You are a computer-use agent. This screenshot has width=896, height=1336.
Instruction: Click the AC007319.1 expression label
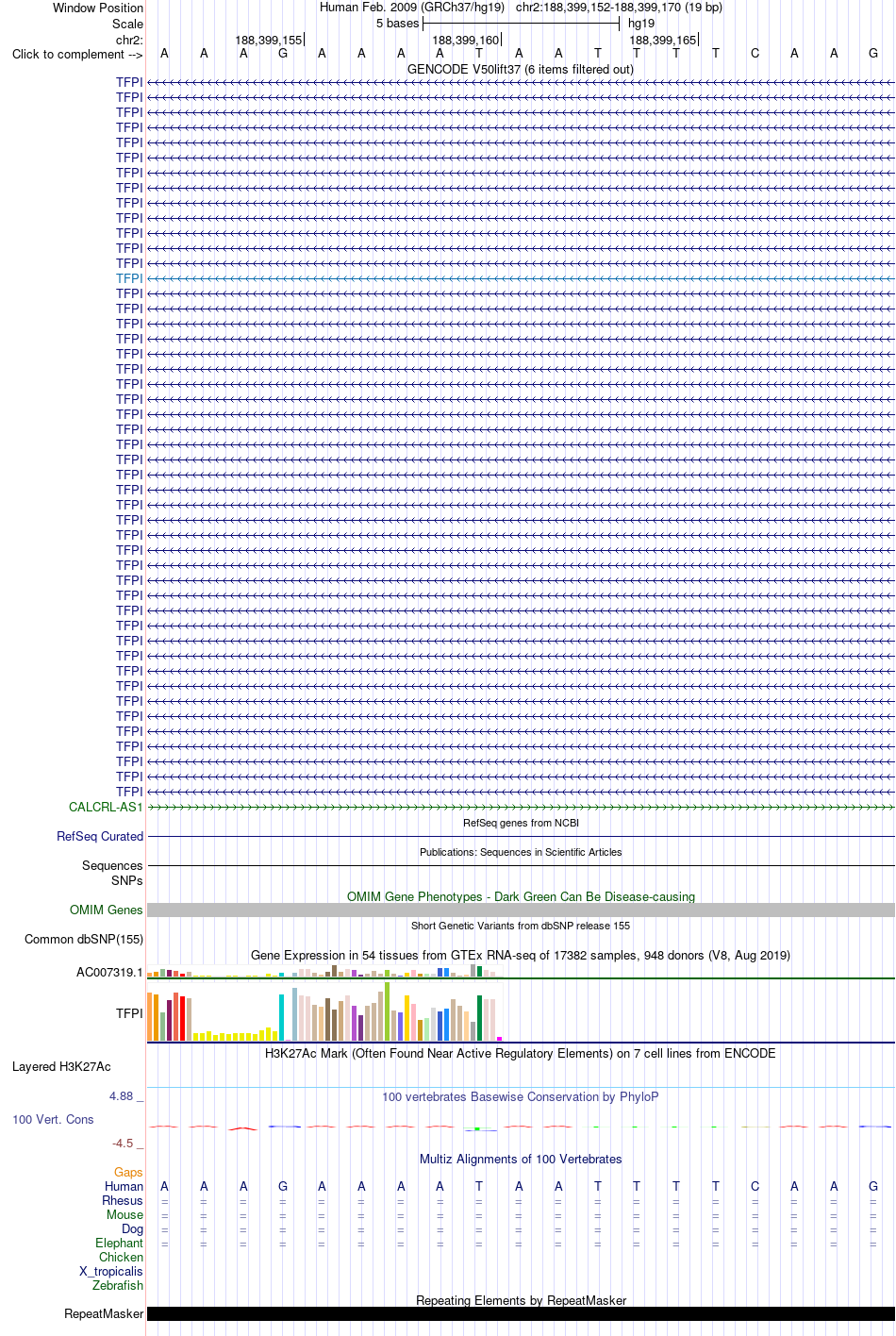click(x=109, y=972)
